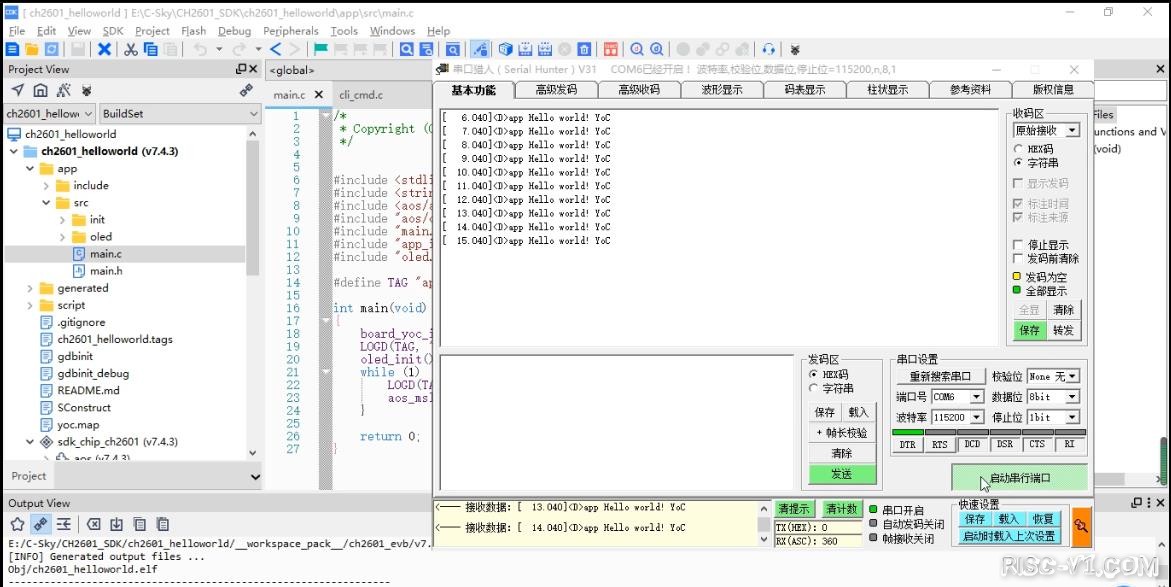Collapse the src folder in project tree
Screen dimensions: 1171x587
pos(47,203)
